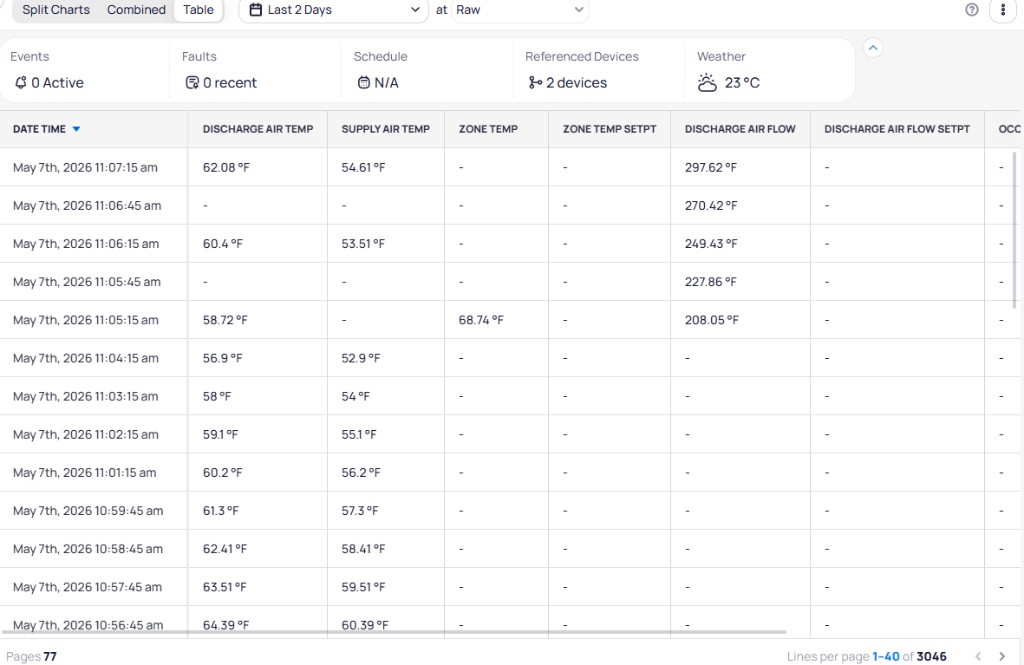Change lines per page 1-40 selector
The height and width of the screenshot is (665, 1024).
[886, 656]
